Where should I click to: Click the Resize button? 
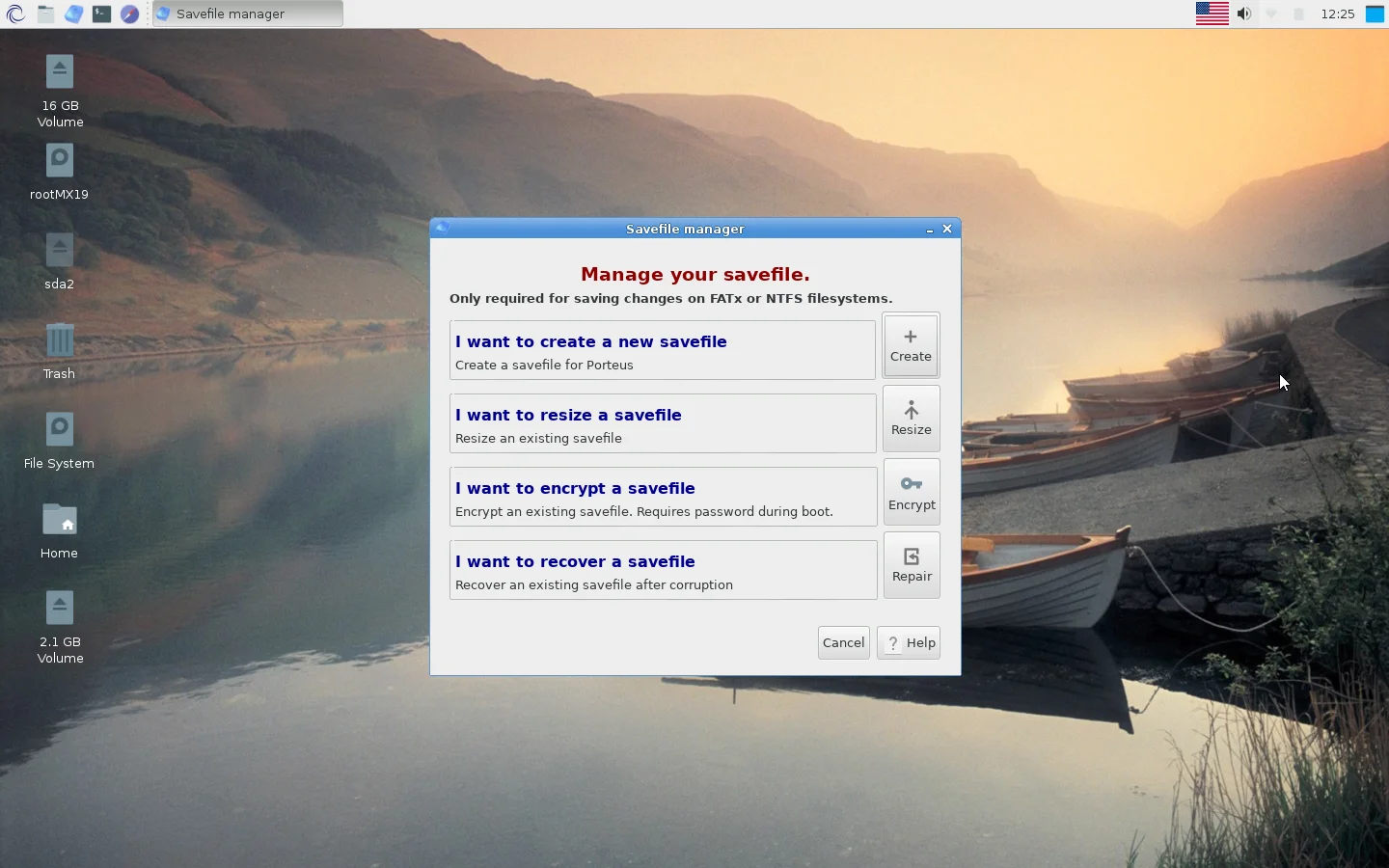click(x=912, y=419)
